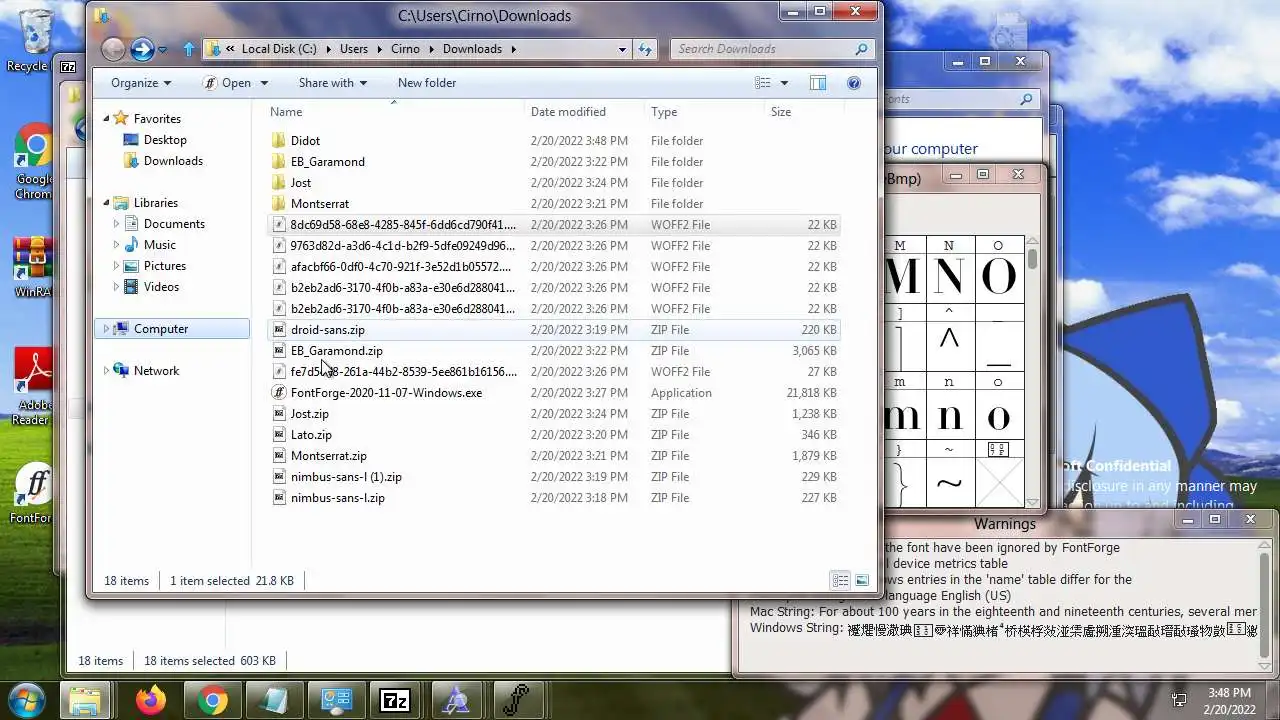Click the Notepad++ taskbar icon
The height and width of the screenshot is (720, 1280).
pos(272,700)
